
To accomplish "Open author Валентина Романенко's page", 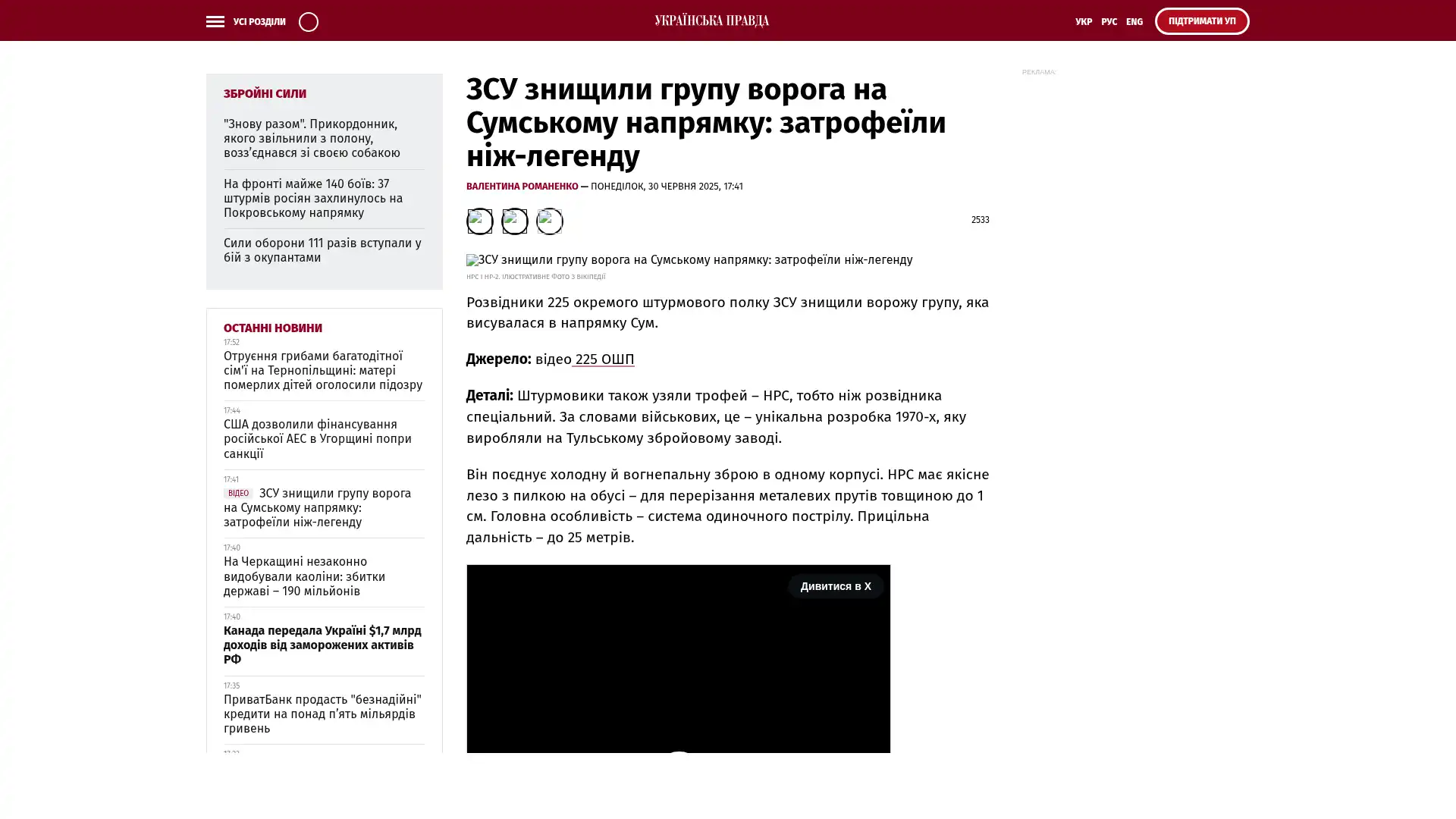I will [x=522, y=187].
